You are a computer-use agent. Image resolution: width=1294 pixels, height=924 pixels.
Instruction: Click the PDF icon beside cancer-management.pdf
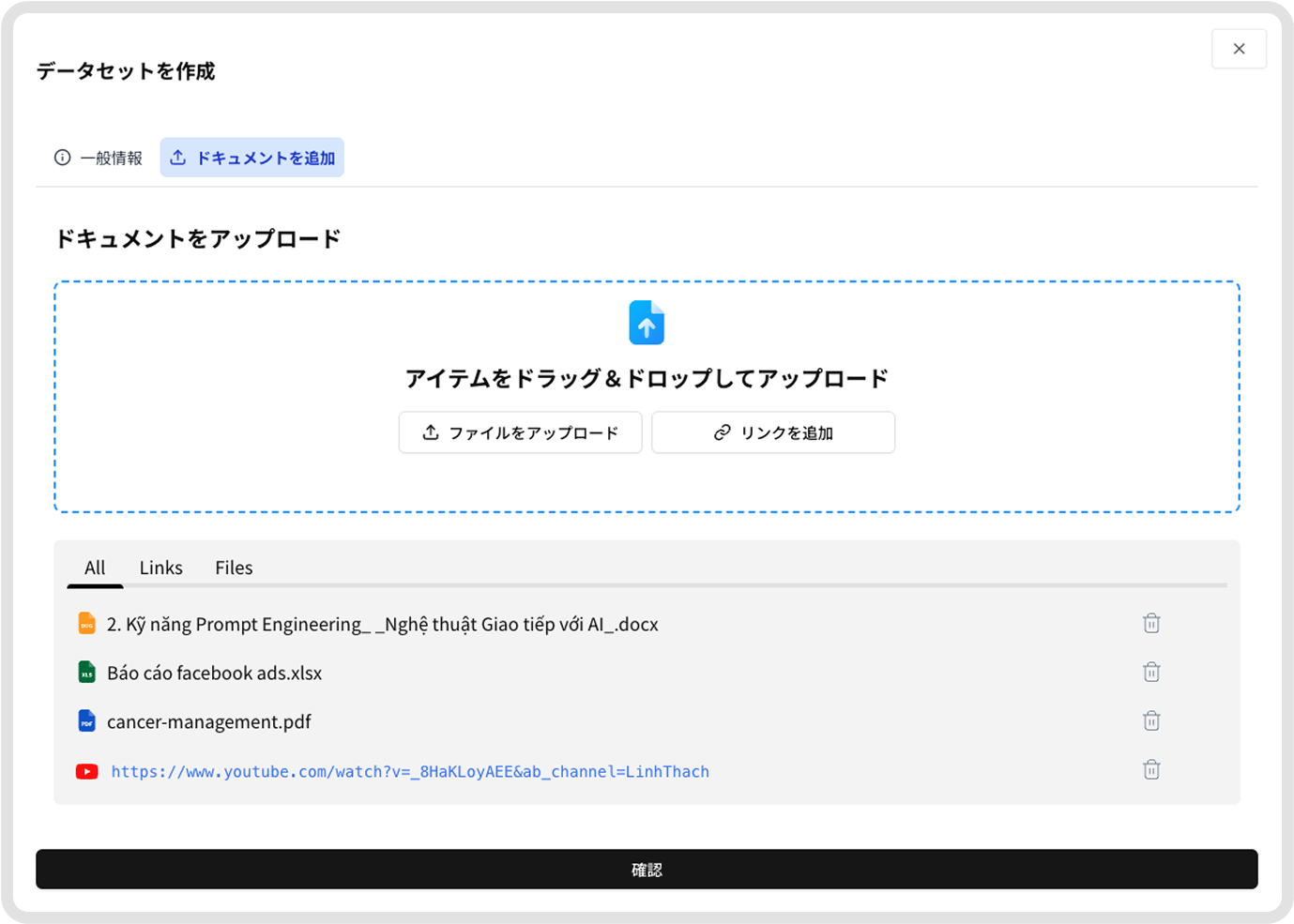pos(86,720)
